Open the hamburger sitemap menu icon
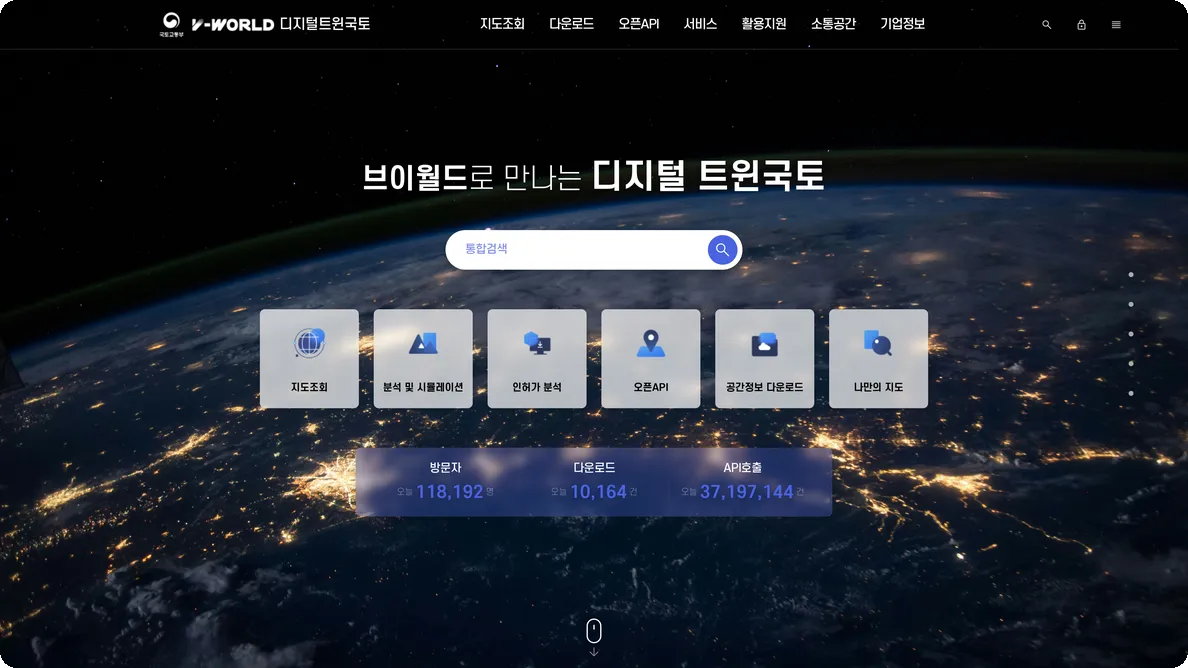Image resolution: width=1188 pixels, height=668 pixels. click(1116, 25)
